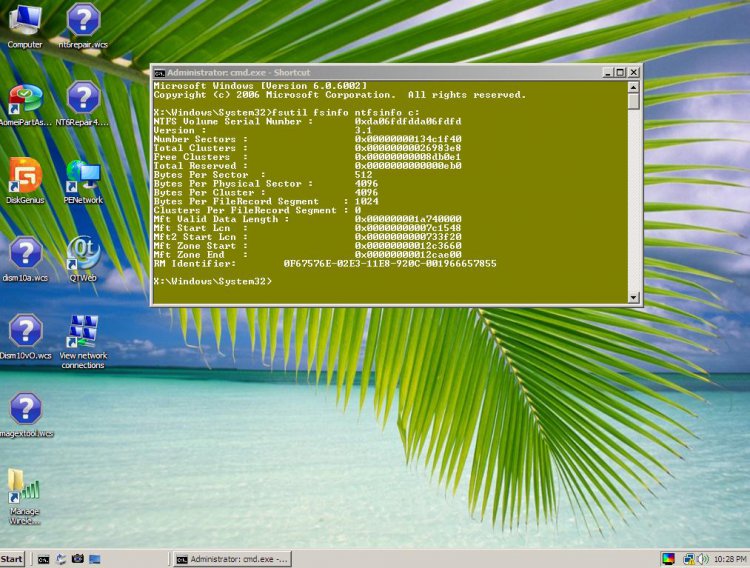This screenshot has height=568, width=750.
Task: Click the RM Identifier GUID text
Action: point(390,264)
